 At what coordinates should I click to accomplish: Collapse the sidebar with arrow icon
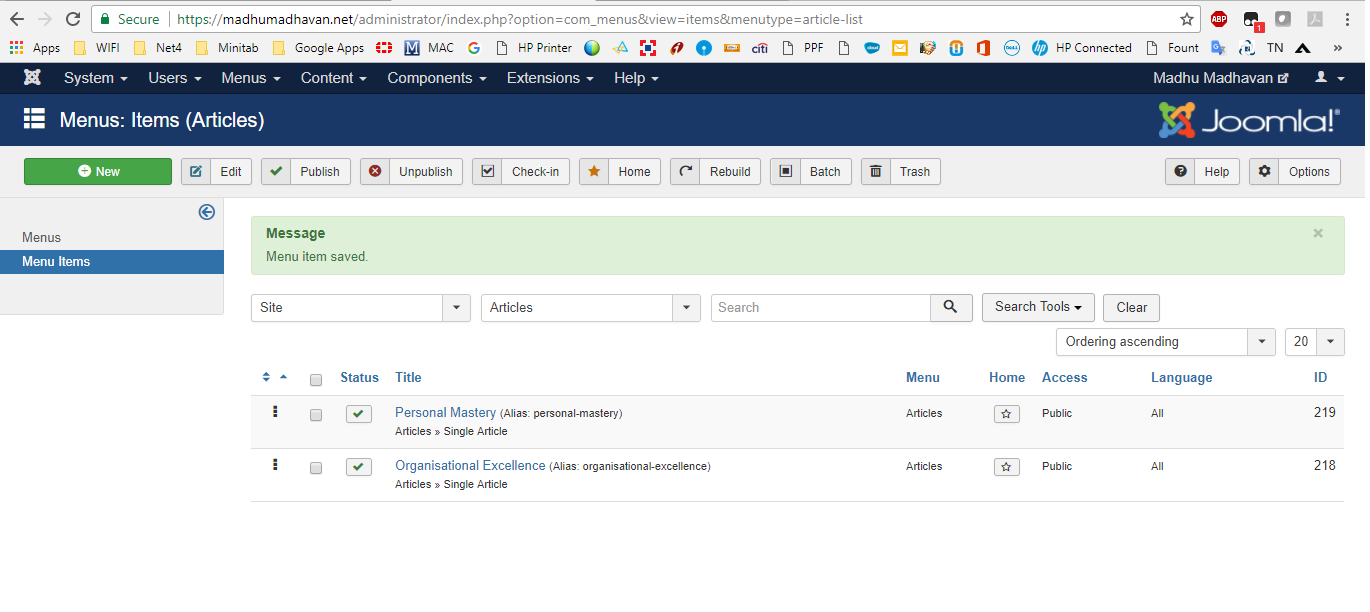207,212
